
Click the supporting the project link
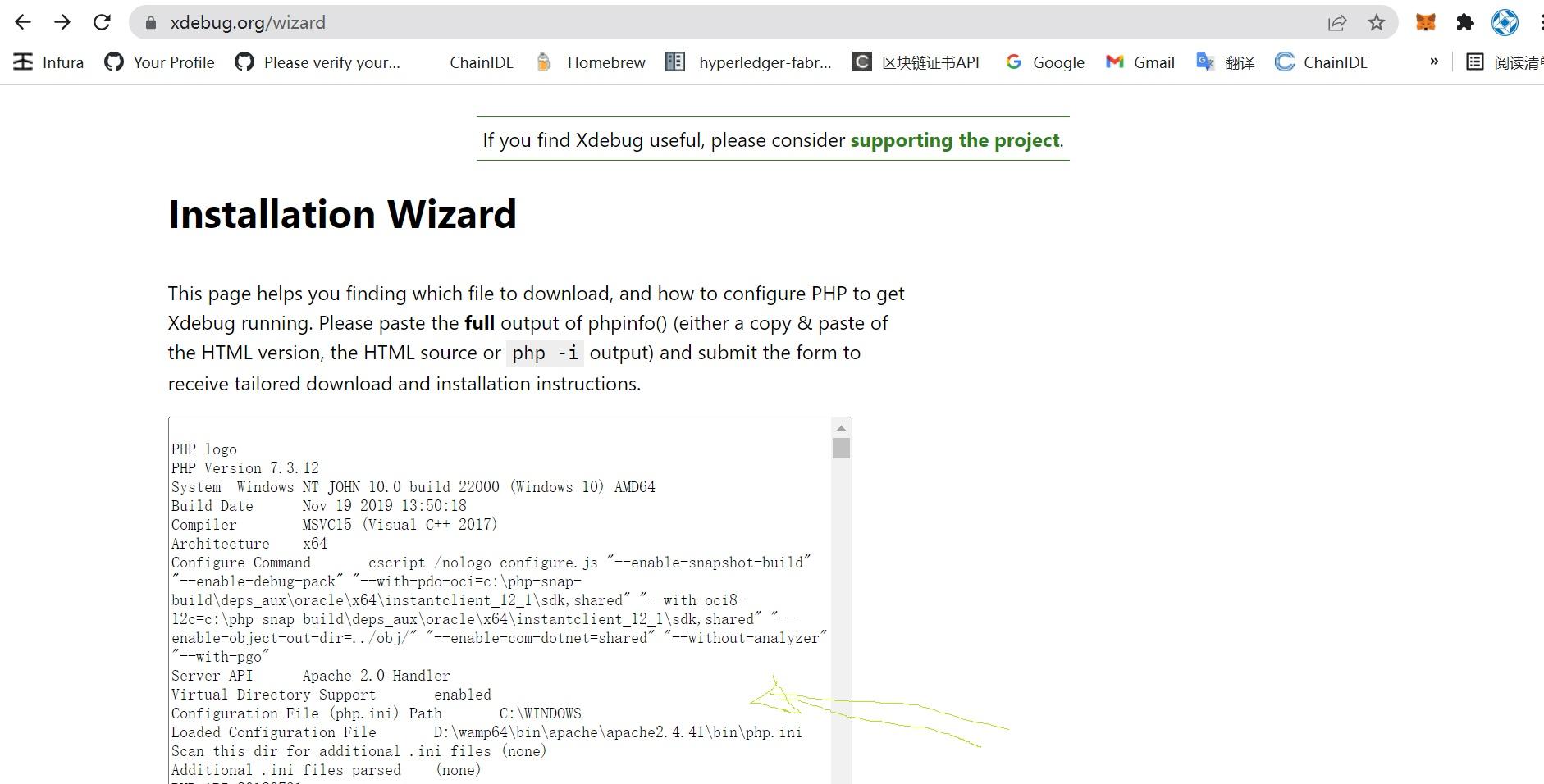[953, 140]
